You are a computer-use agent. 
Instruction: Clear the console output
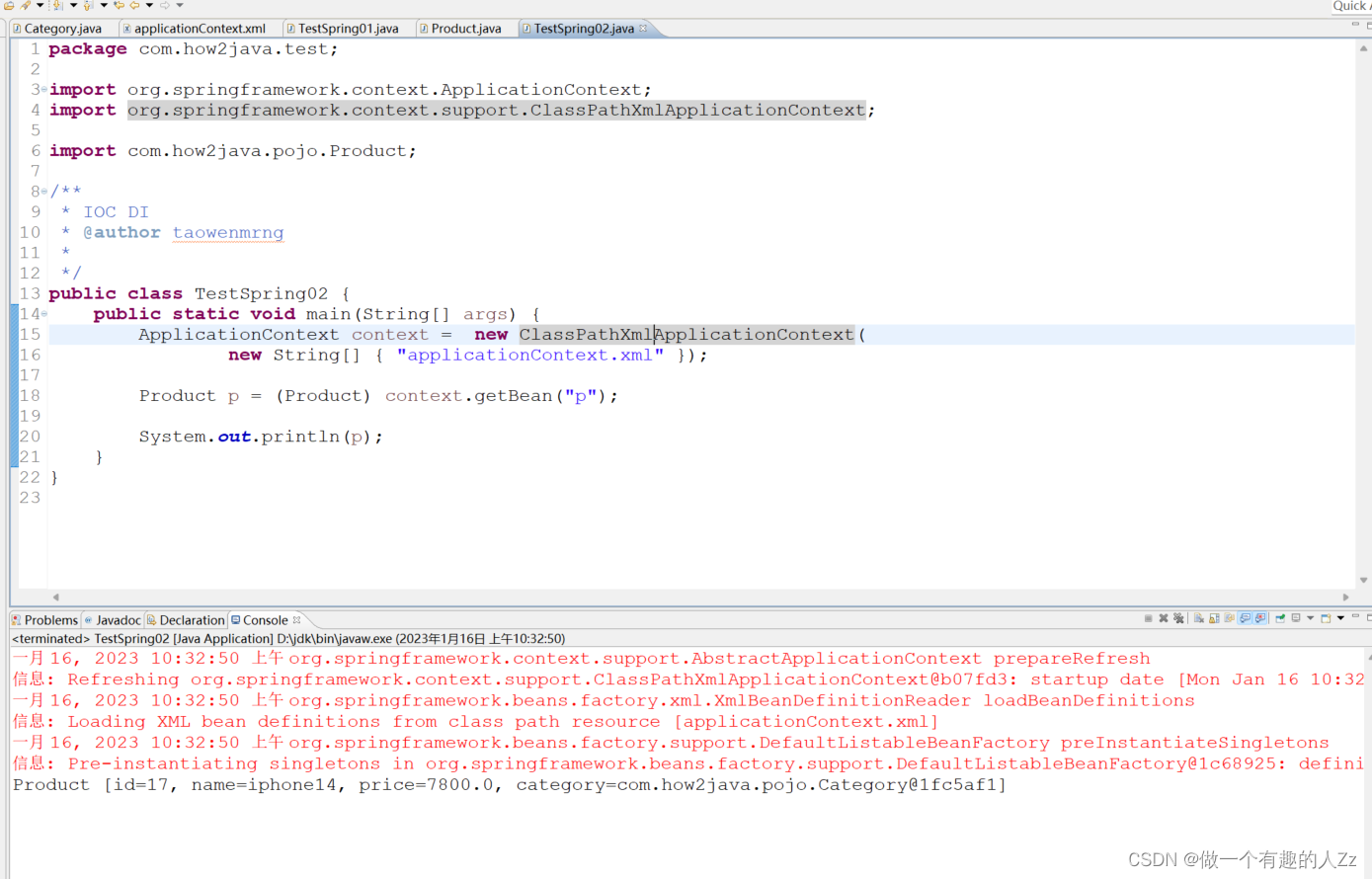click(1198, 618)
